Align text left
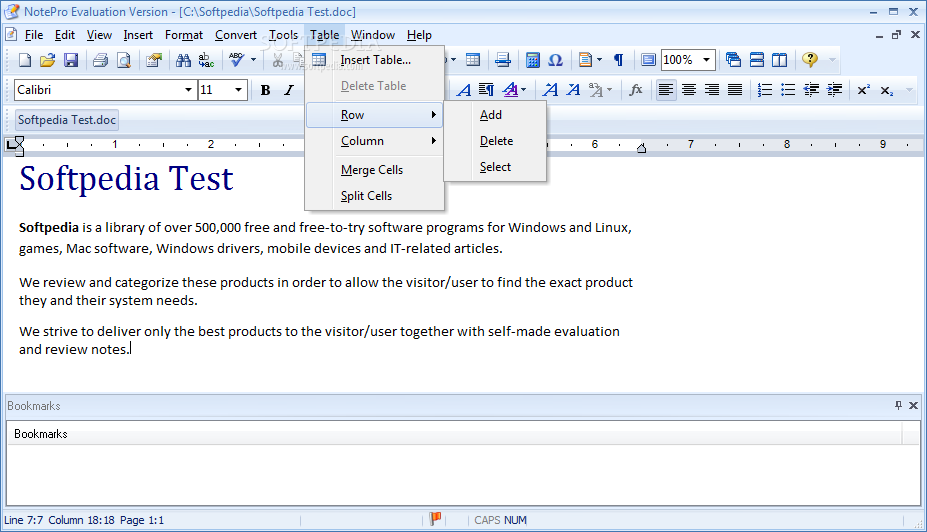927x532 pixels. (x=666, y=90)
